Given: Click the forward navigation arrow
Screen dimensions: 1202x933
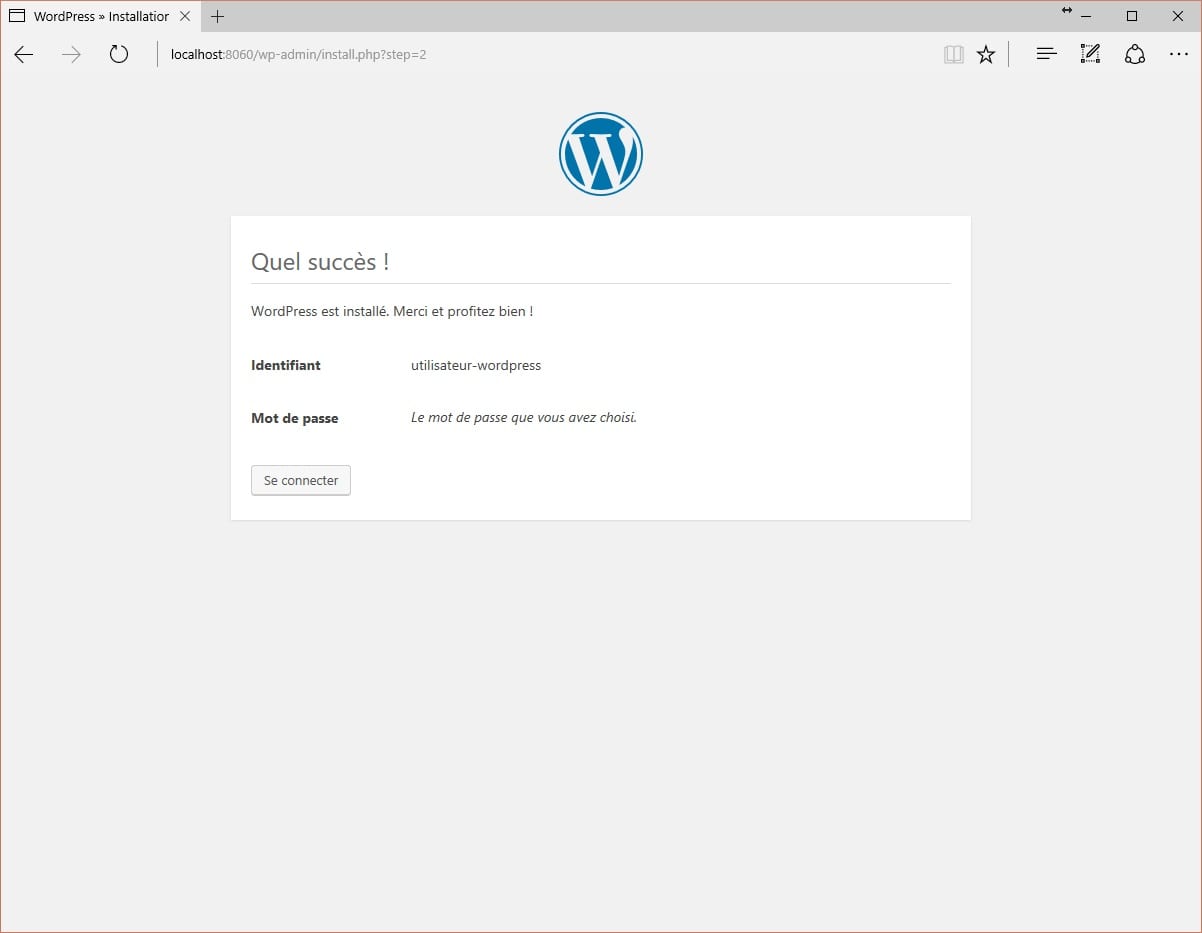Looking at the screenshot, I should (x=71, y=55).
